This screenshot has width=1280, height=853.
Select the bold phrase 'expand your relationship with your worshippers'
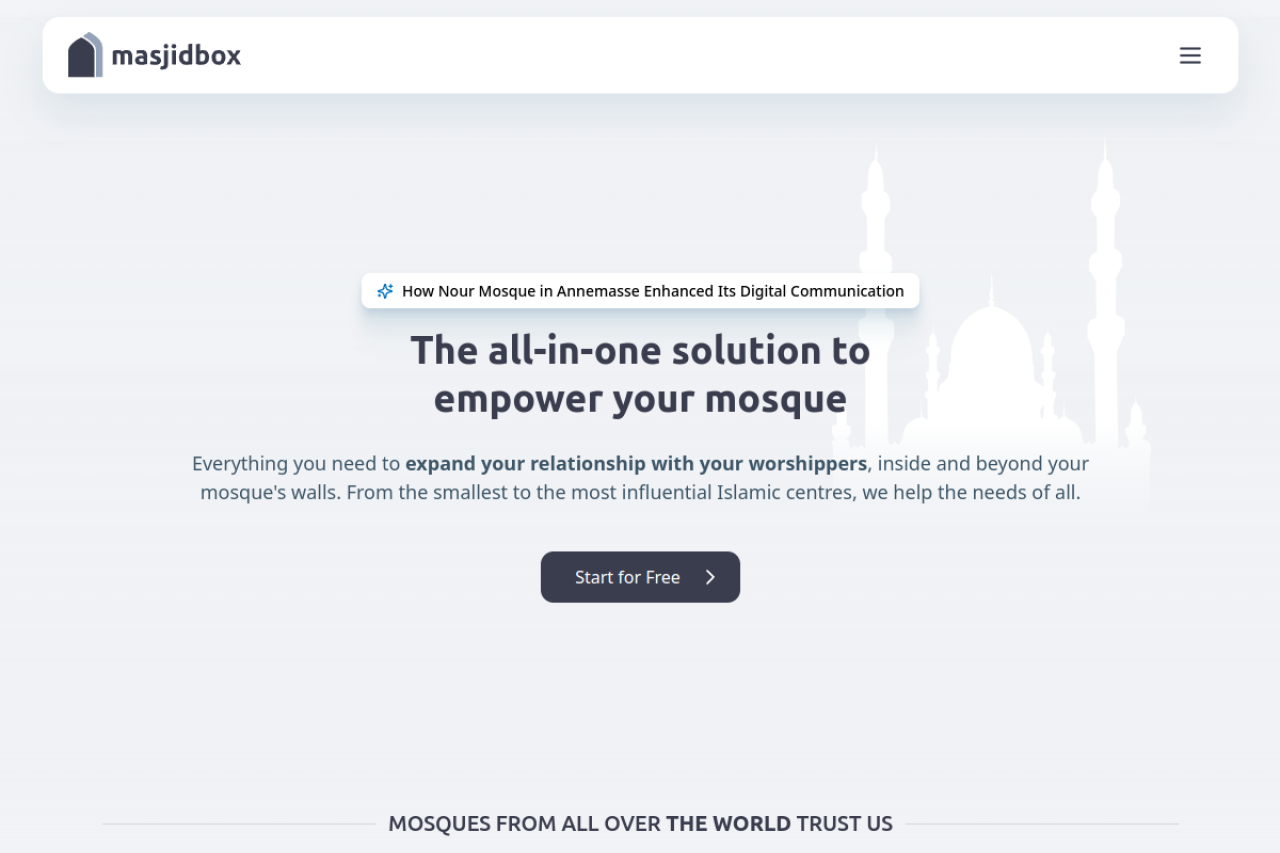pos(636,464)
